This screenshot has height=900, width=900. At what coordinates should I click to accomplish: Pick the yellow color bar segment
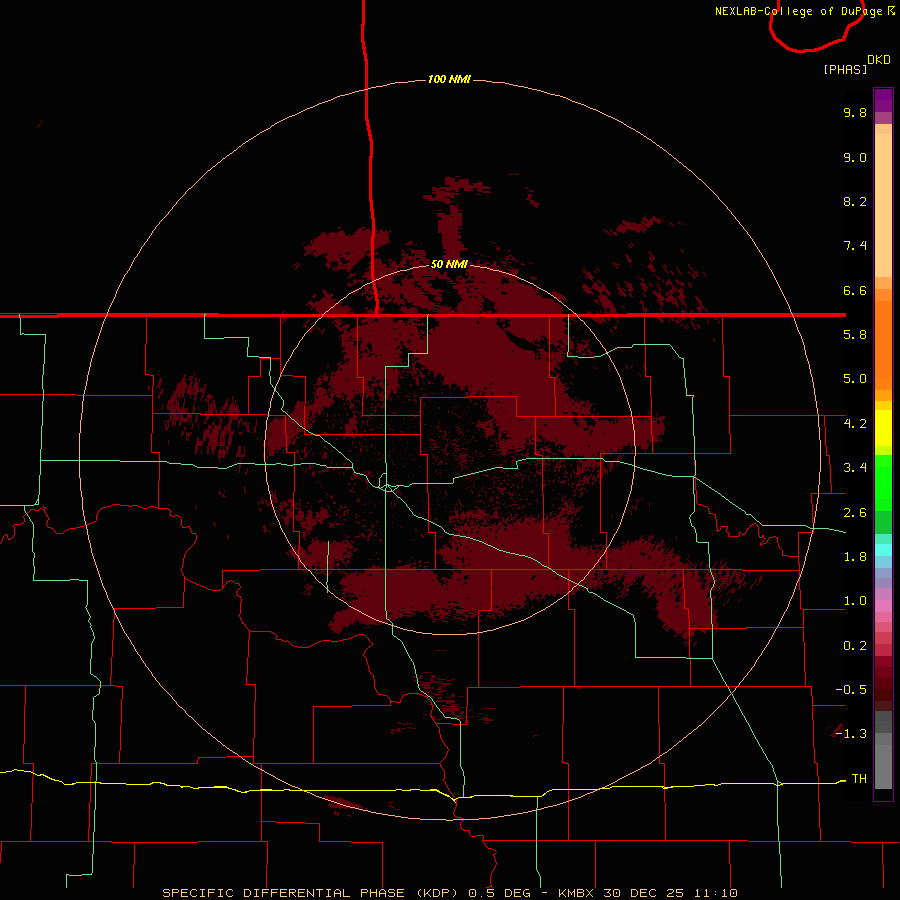pos(883,428)
